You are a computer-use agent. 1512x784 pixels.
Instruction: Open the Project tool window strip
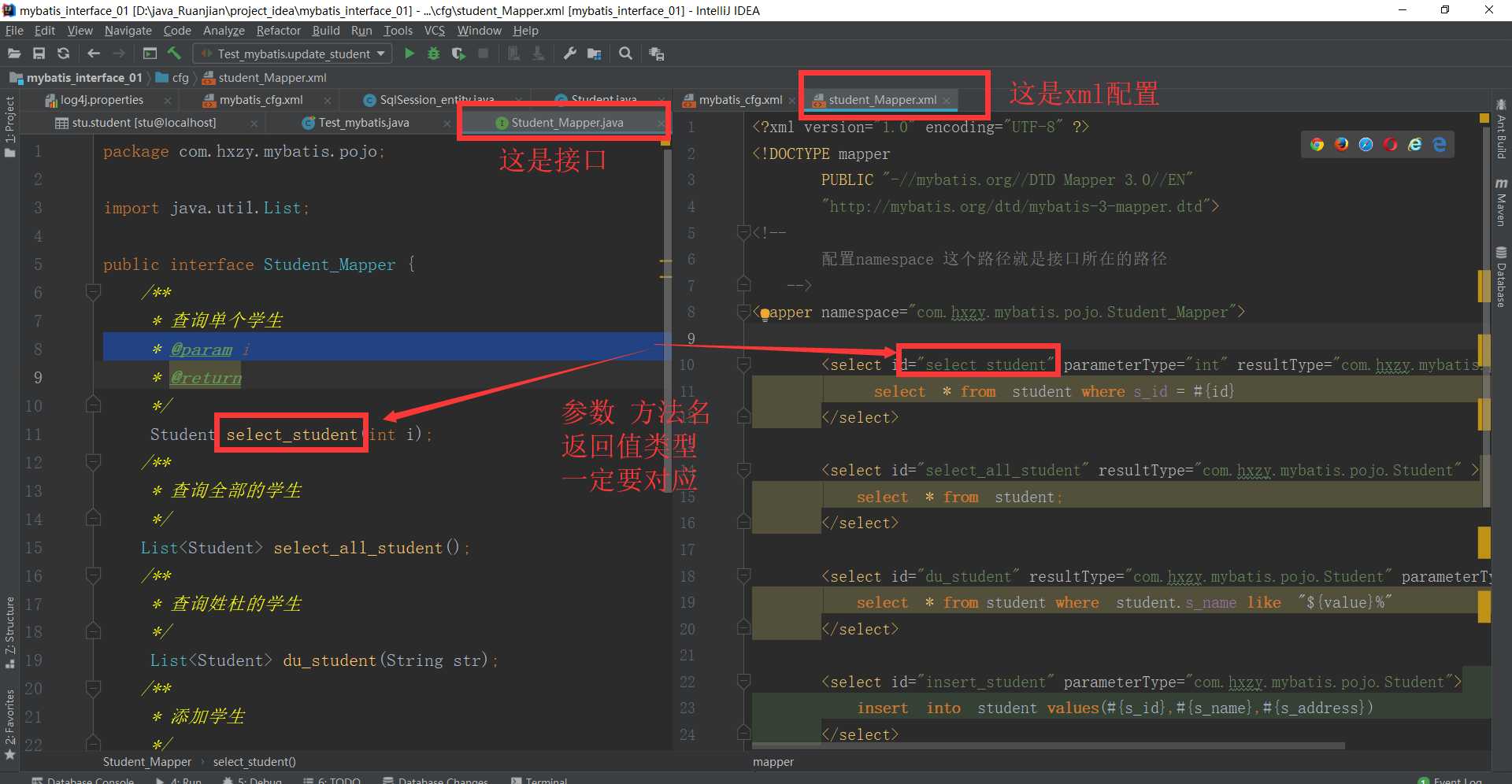click(x=9, y=126)
